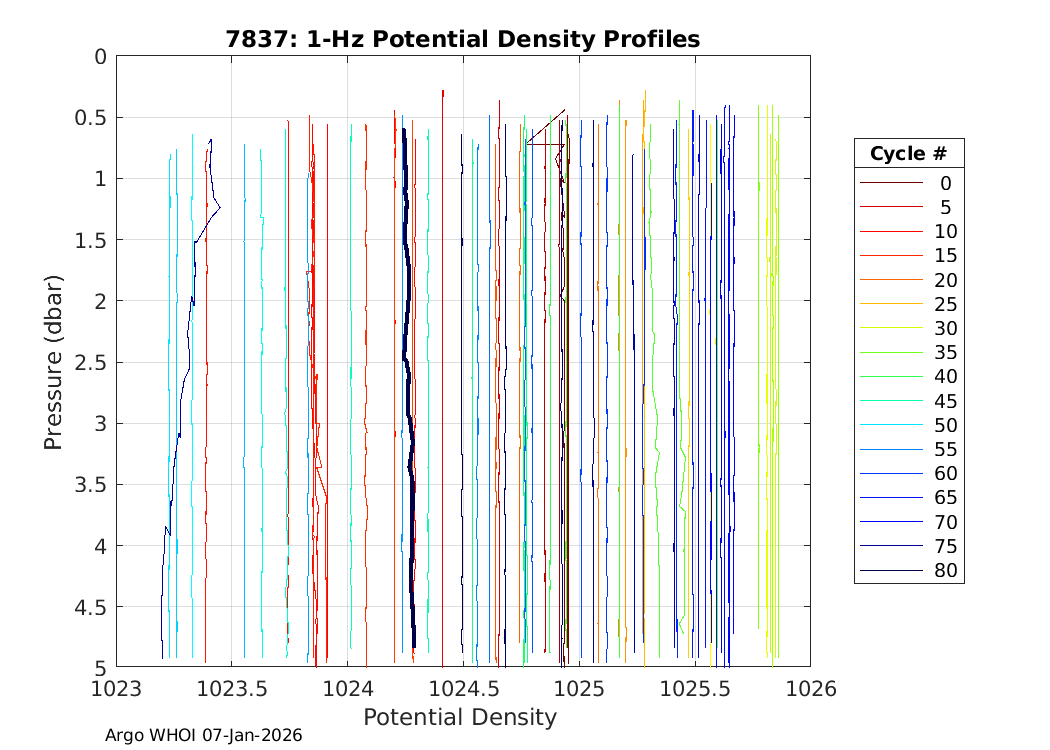Click the 'Potential Density' x-axis label
The image size is (1050, 750).
[x=459, y=717]
